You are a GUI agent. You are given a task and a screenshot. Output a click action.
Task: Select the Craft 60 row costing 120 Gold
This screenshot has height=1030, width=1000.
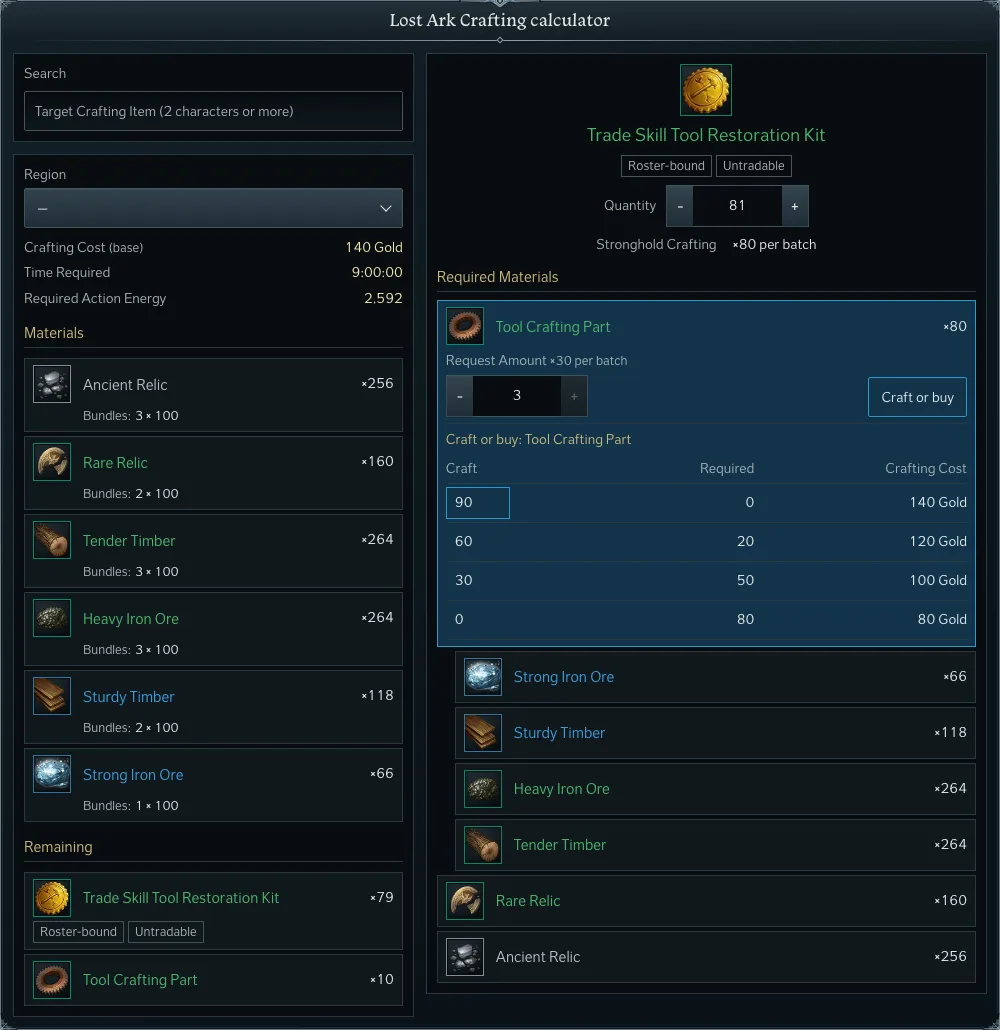pyautogui.click(x=706, y=541)
